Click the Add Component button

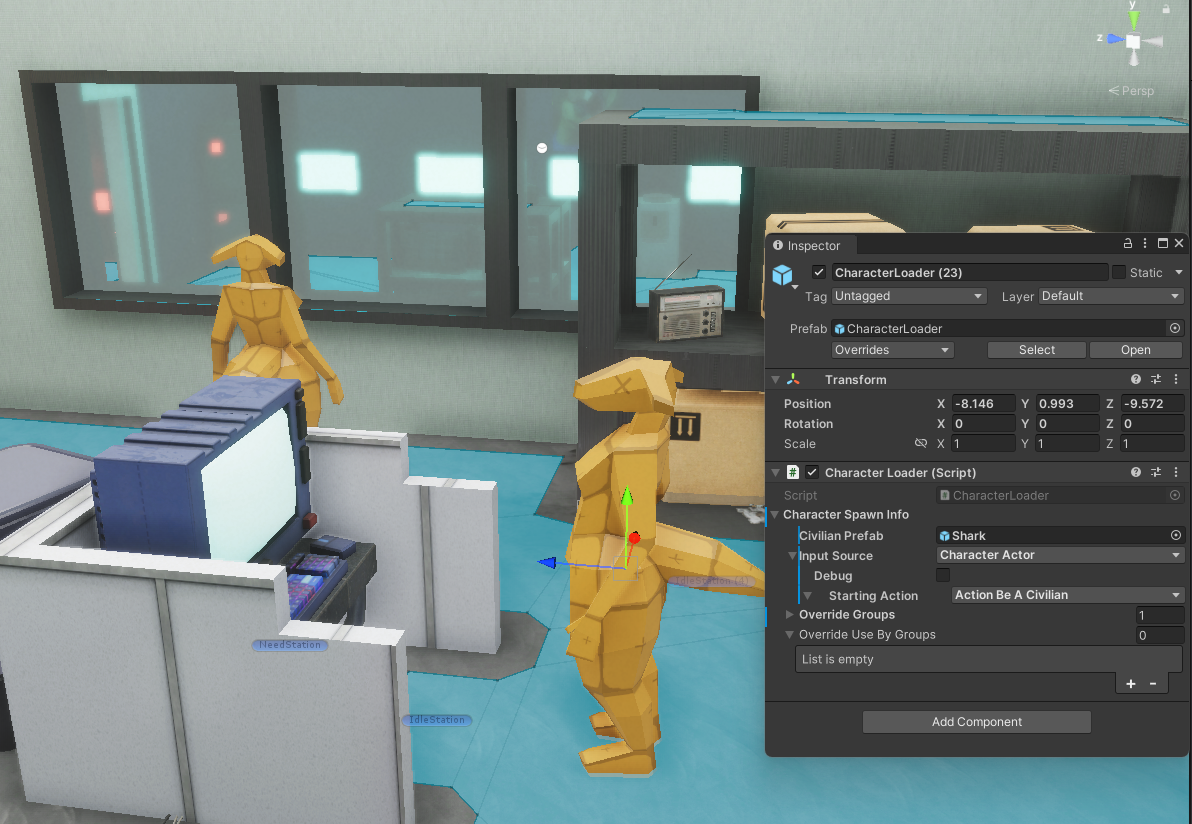[976, 722]
